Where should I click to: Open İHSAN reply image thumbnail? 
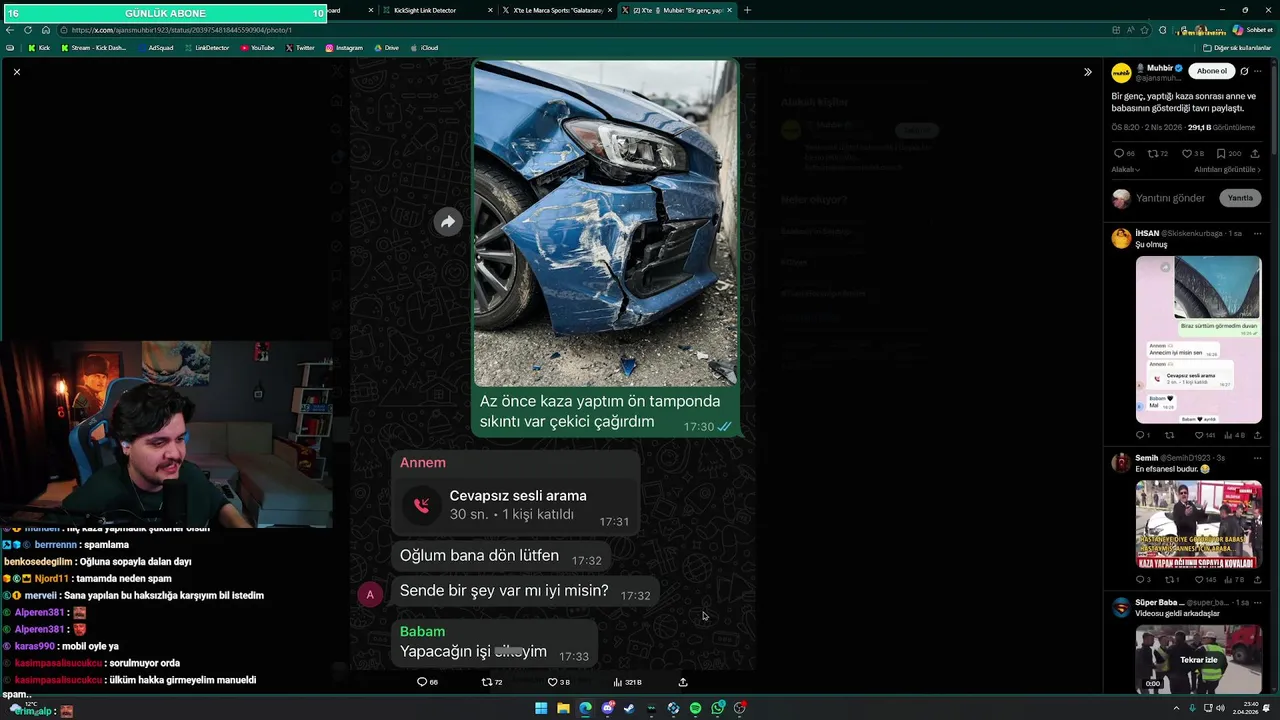[x=1198, y=339]
